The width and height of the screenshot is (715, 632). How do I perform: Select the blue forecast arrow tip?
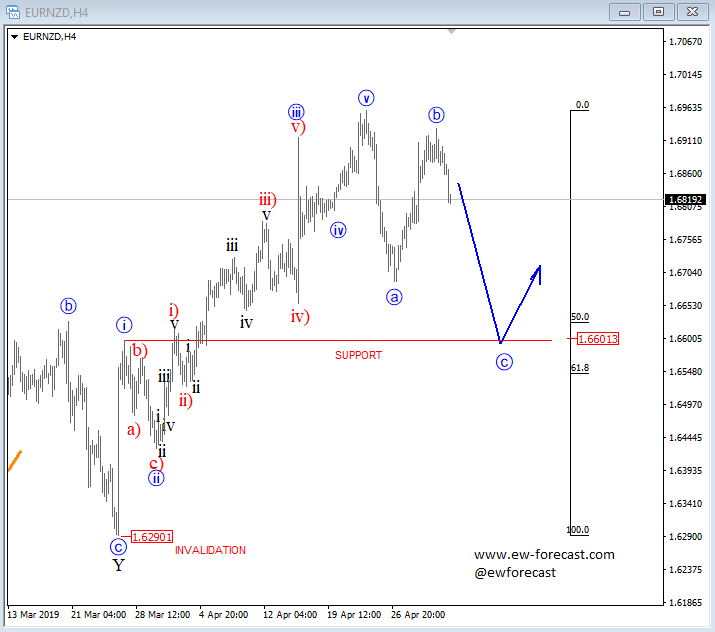pos(539,268)
